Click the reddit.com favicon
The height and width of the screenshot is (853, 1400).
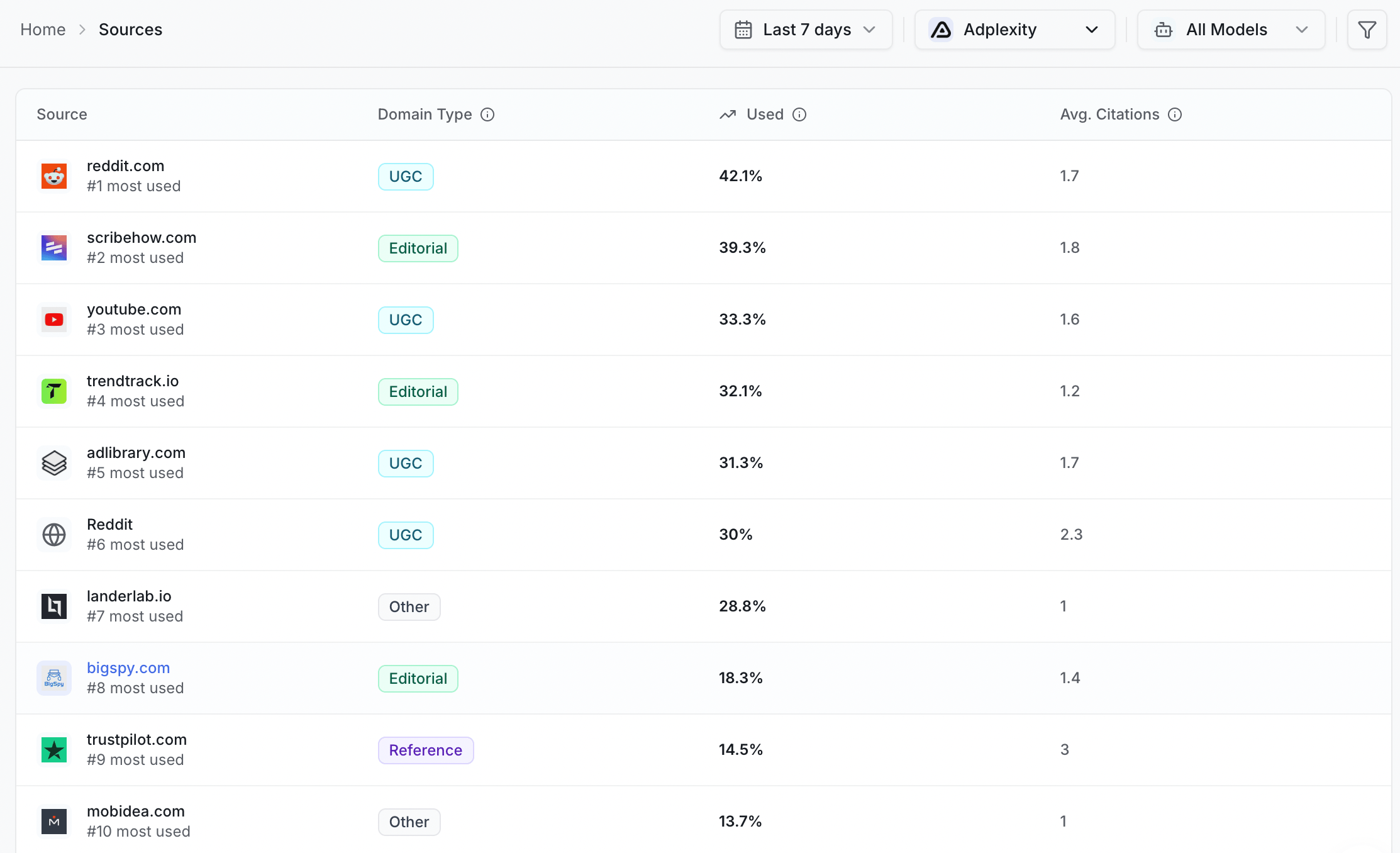[54, 176]
